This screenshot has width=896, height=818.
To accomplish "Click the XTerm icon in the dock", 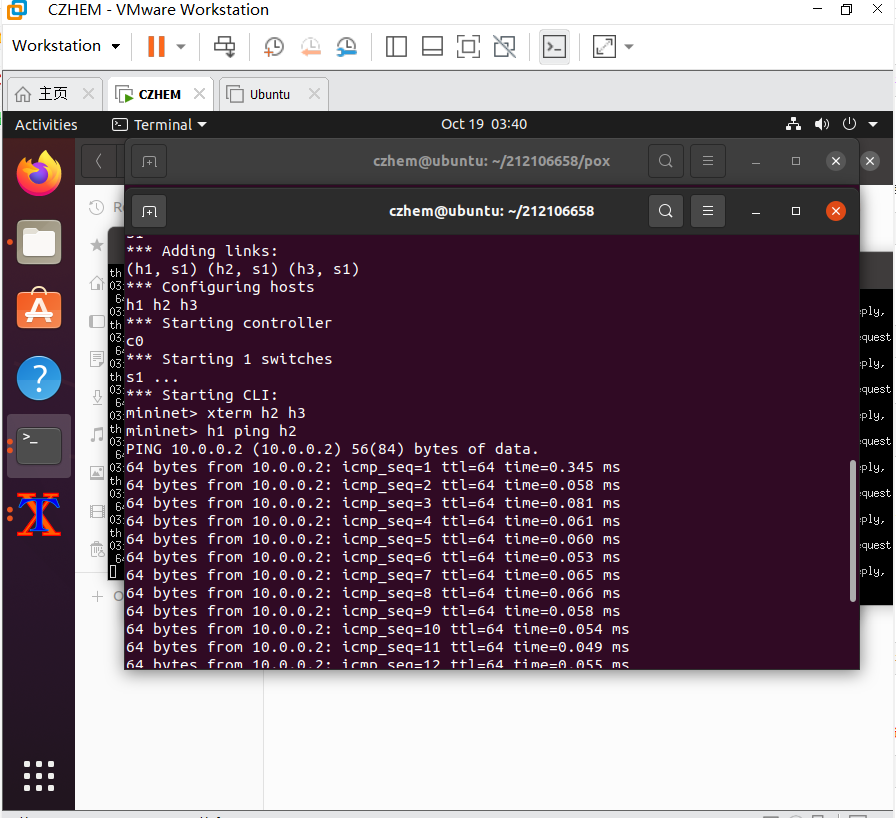I will 39,514.
